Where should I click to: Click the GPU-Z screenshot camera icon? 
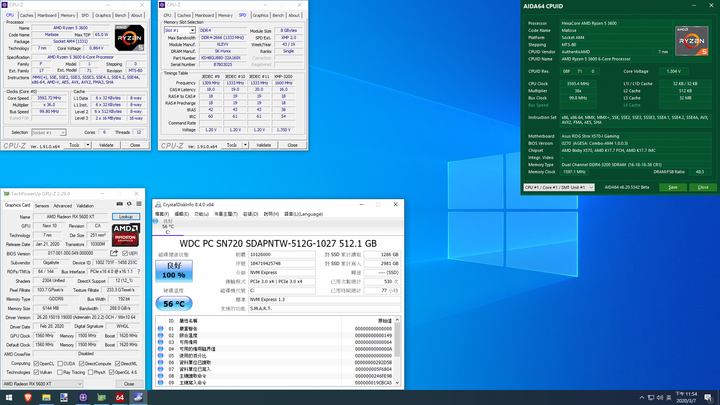pos(119,204)
